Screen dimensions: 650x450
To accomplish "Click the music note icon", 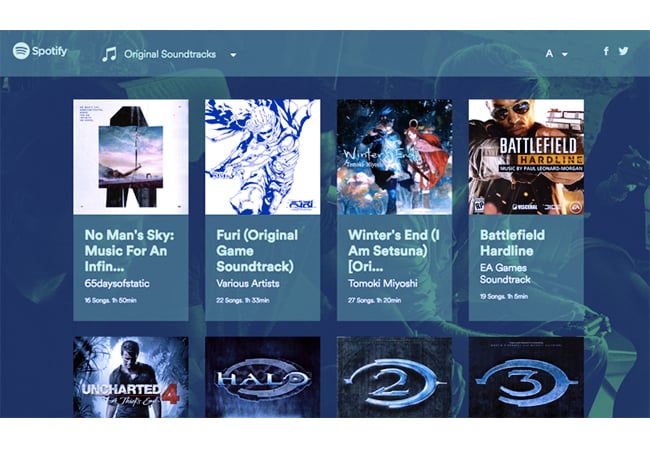I will pyautogui.click(x=110, y=54).
